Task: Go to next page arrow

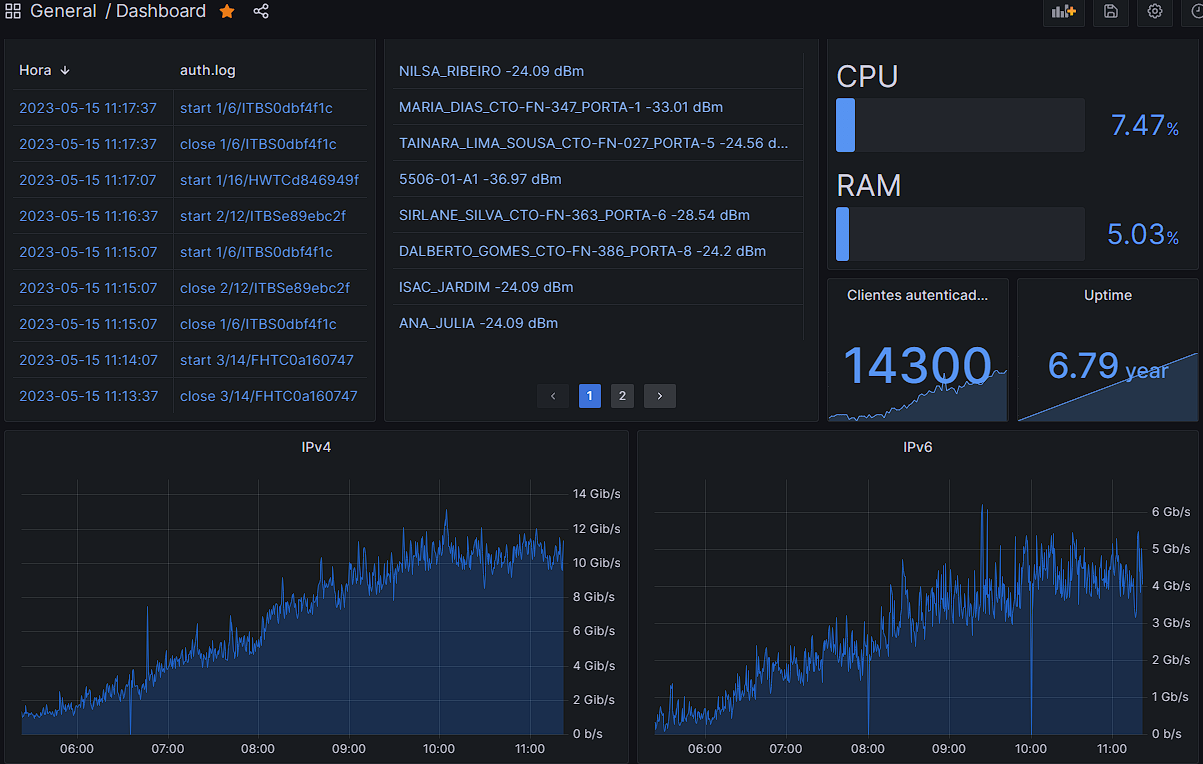Action: coord(660,396)
